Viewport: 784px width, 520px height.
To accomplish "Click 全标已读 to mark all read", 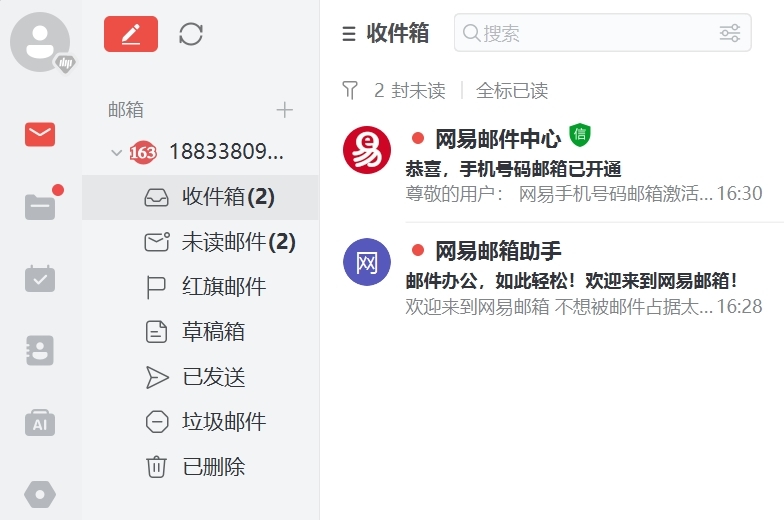I will tap(512, 90).
